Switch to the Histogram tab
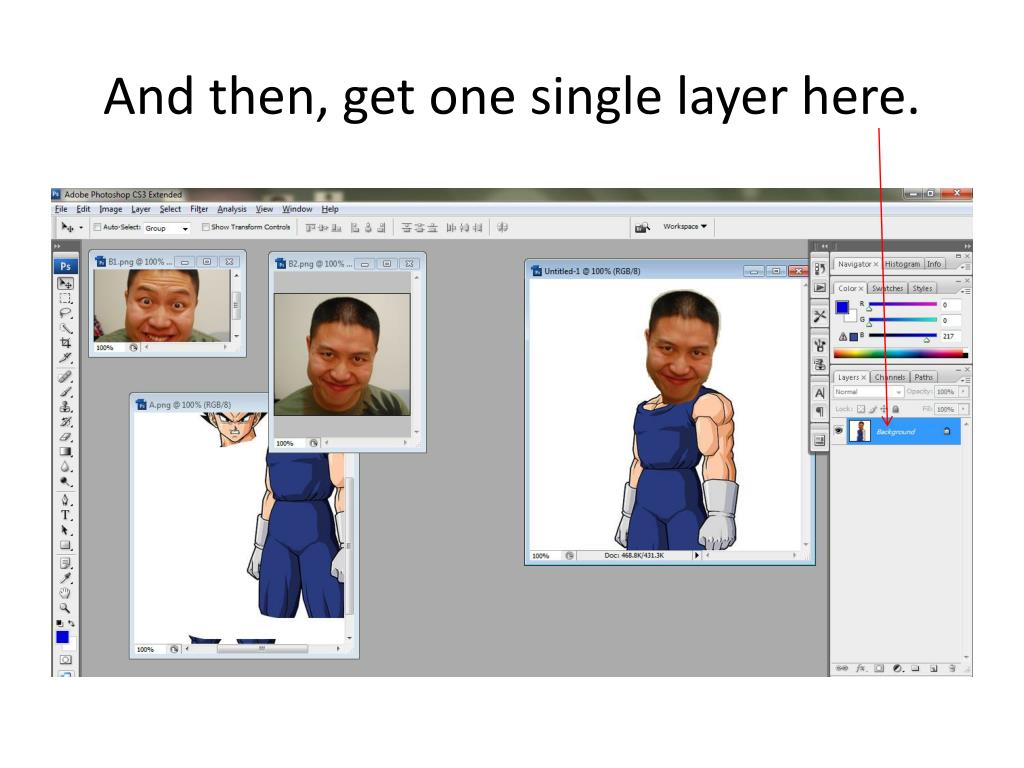Viewport: 1024px width, 768px height. point(902,264)
